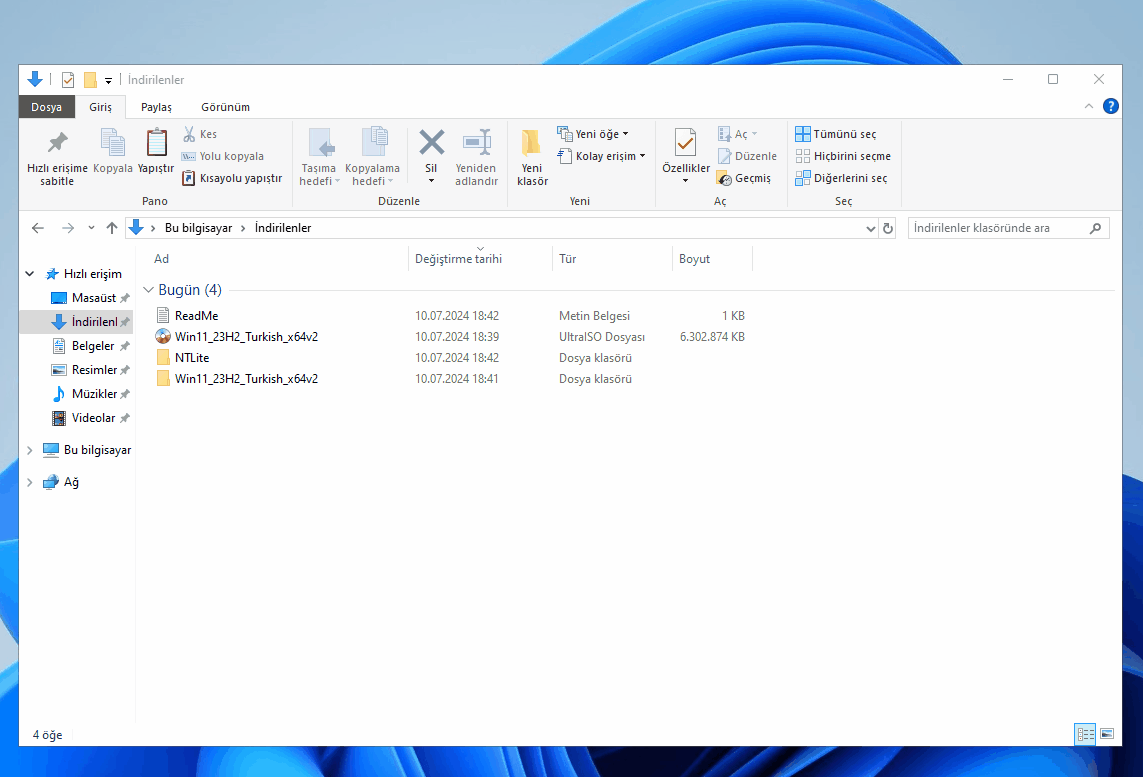Collapse Hızlı erişim tree node
1143x777 pixels.
(x=30, y=274)
